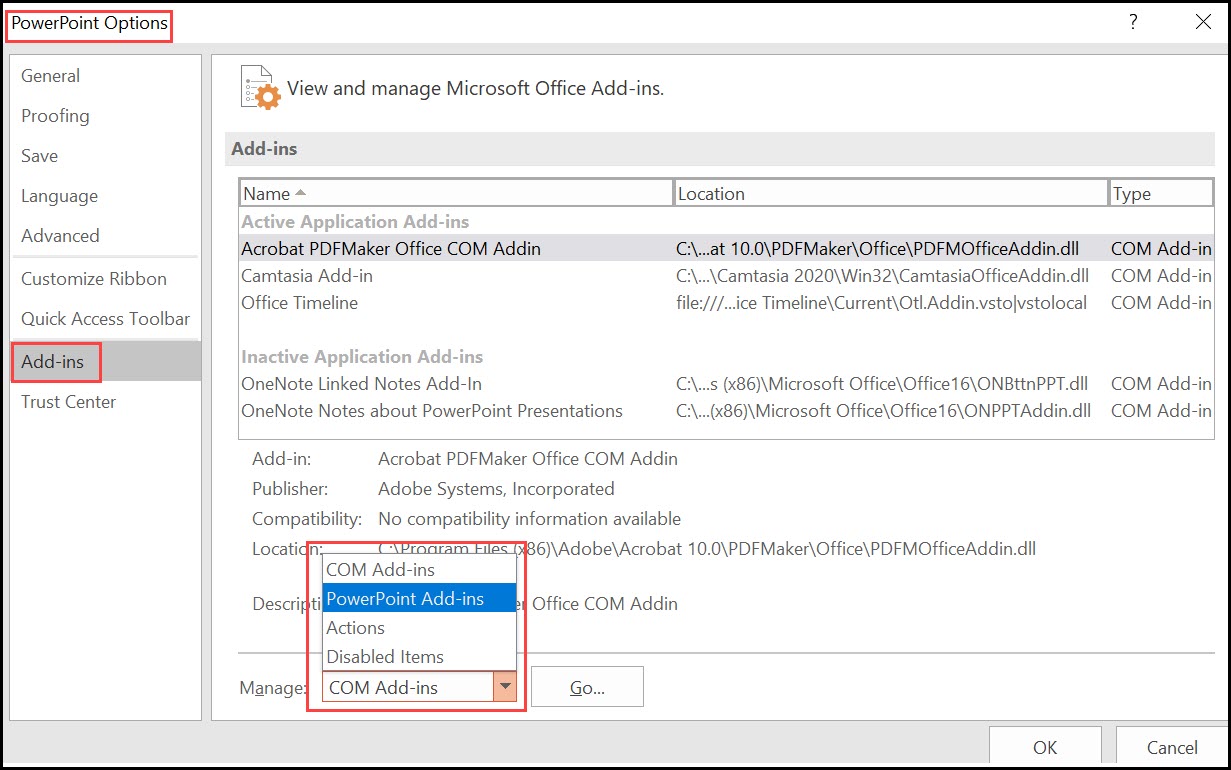The image size is (1231, 770).
Task: Click the Add-ins gear document icon
Action: 261,87
